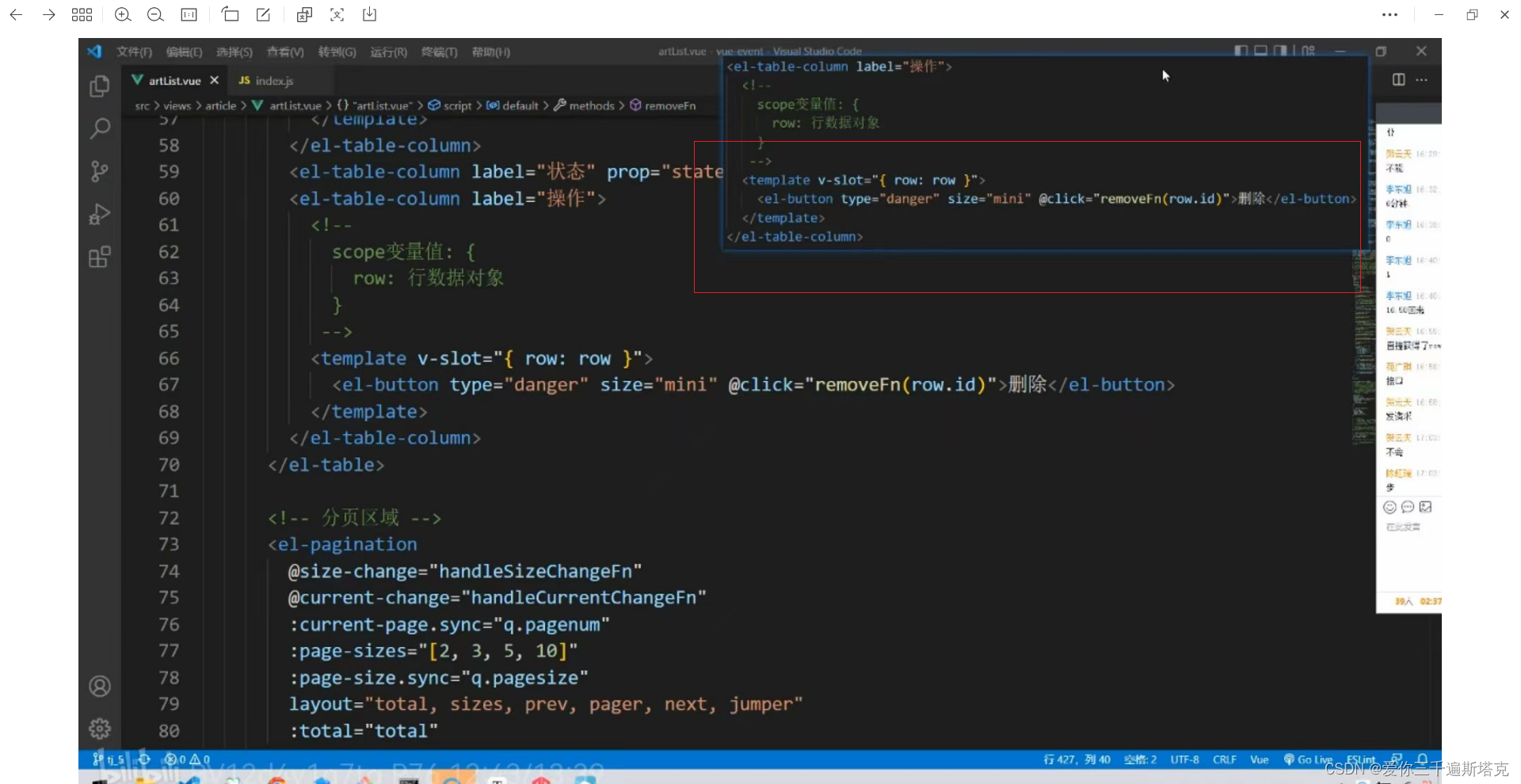This screenshot has height=784, width=1521.
Task: Change the Vue language mode
Action: click(1259, 759)
